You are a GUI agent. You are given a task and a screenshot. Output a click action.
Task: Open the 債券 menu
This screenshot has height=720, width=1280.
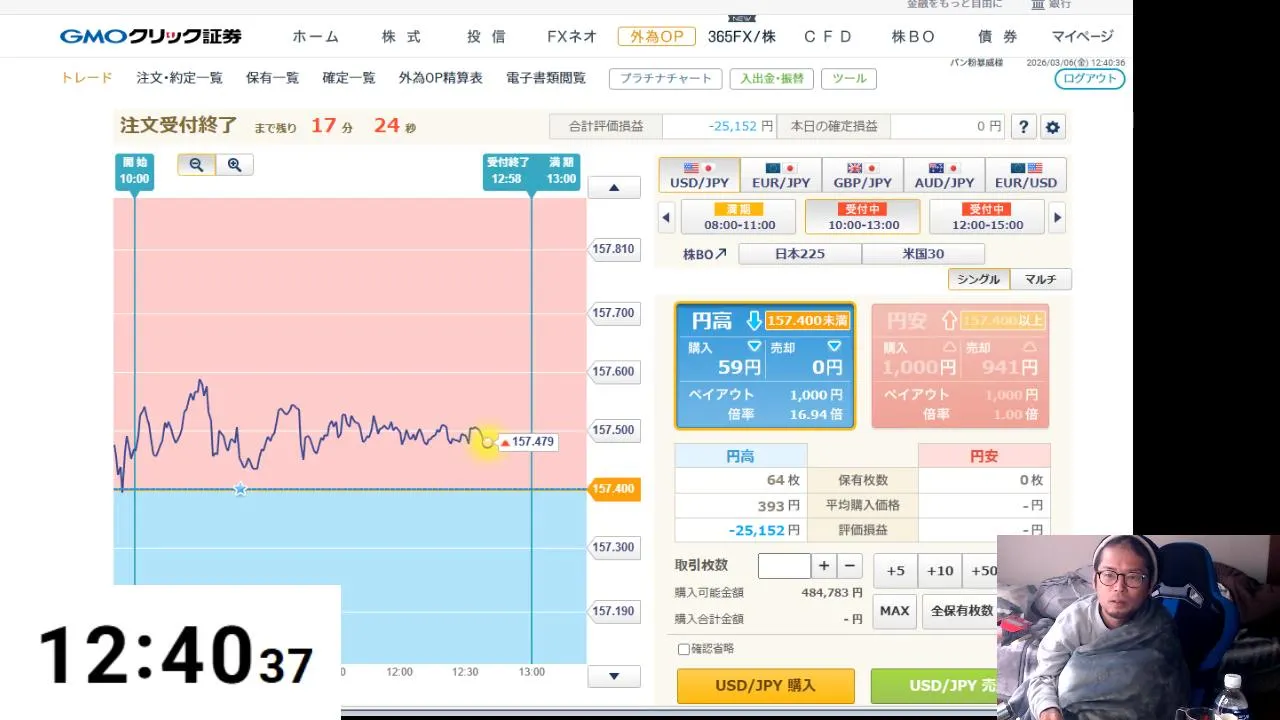tap(997, 37)
